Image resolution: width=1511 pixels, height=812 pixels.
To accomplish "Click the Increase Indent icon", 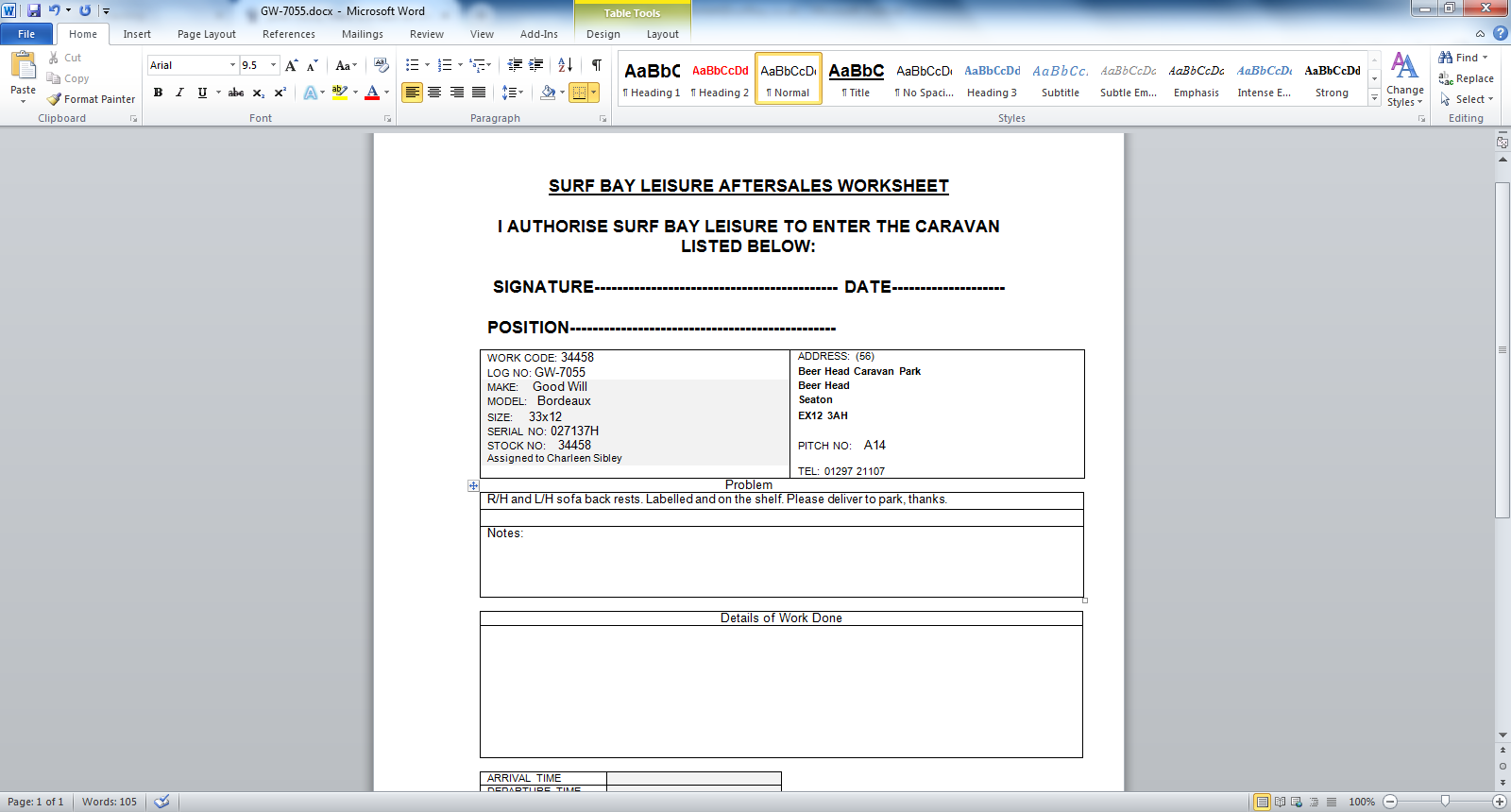I will coord(536,65).
